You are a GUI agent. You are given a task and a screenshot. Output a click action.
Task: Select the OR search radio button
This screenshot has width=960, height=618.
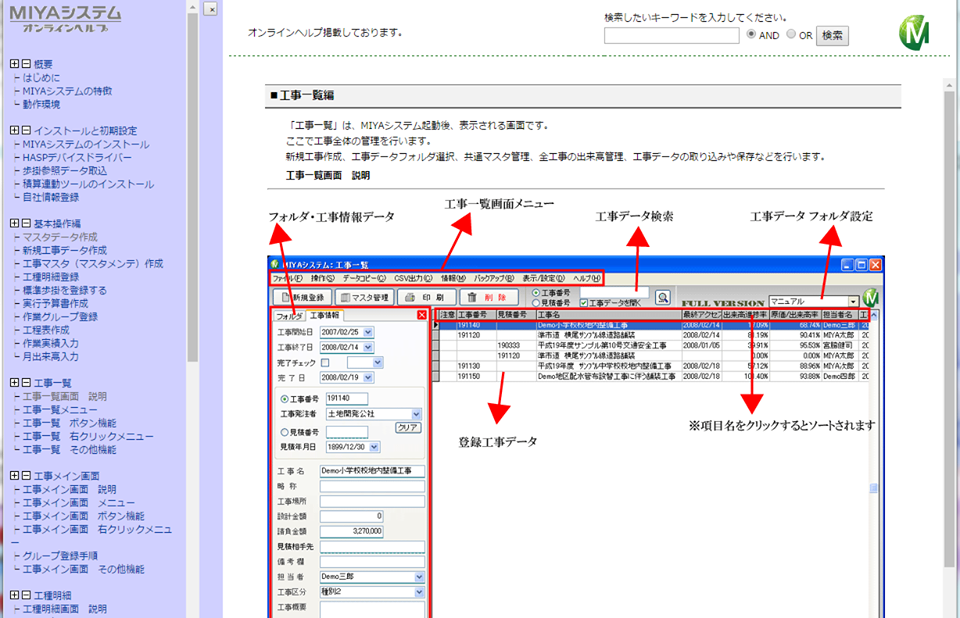791,34
